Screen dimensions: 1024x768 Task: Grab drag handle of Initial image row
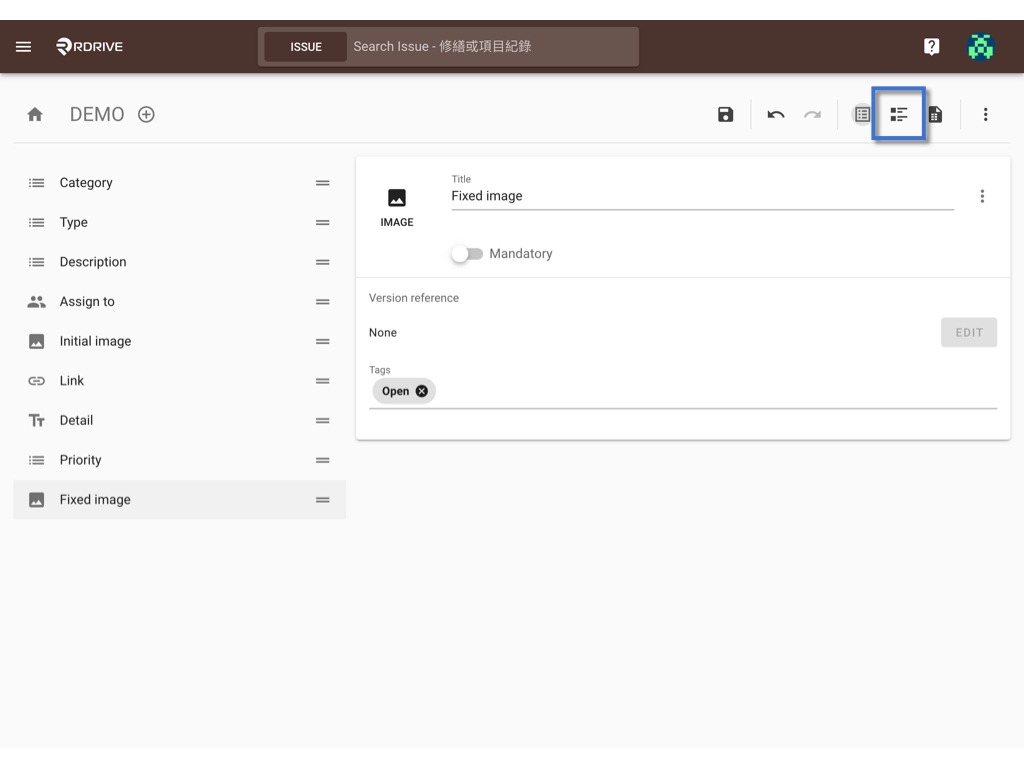323,342
